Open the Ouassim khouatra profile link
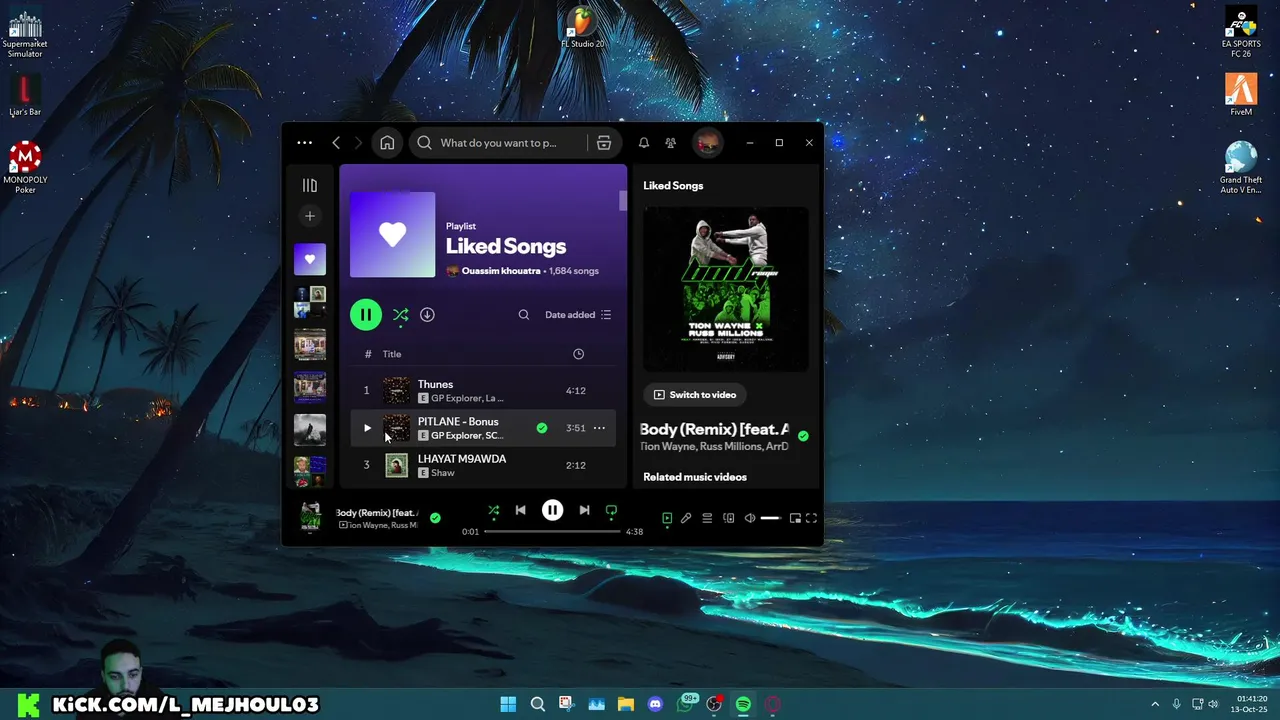The width and height of the screenshot is (1280, 720). tap(501, 271)
